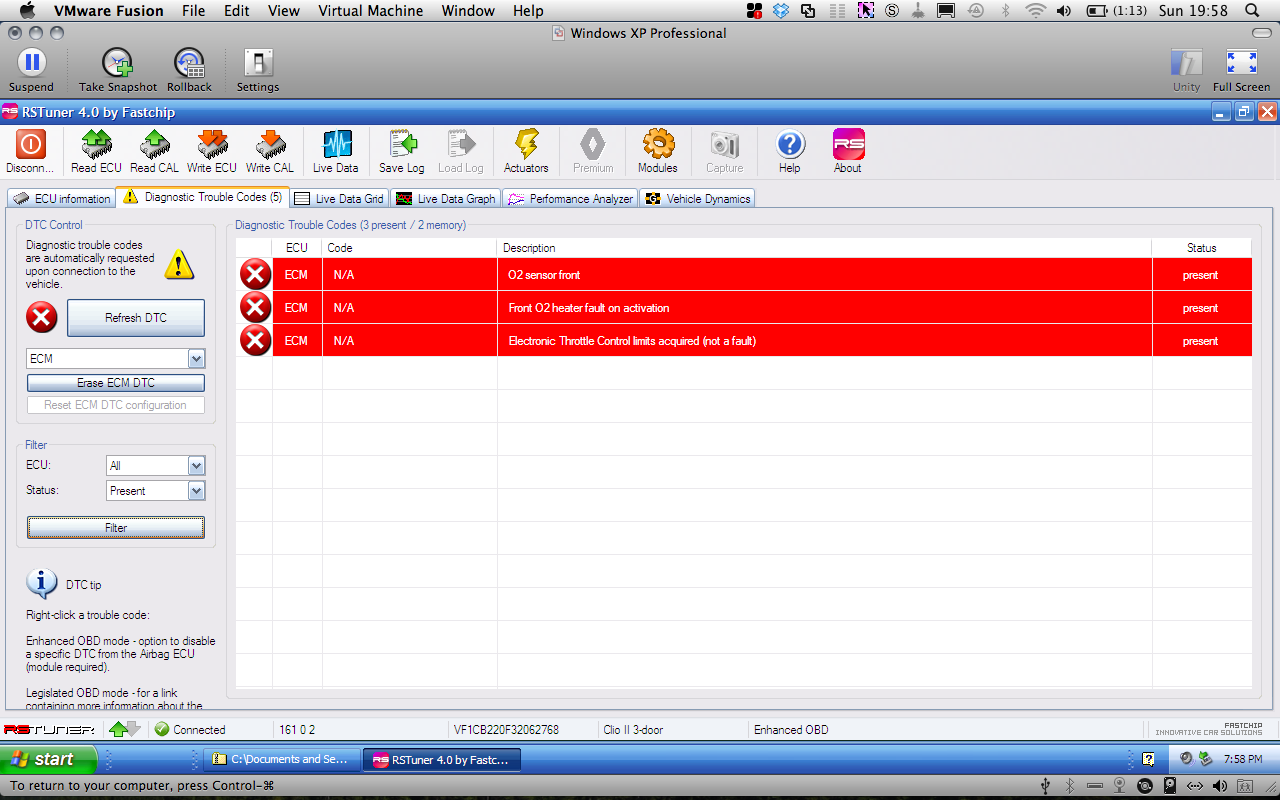Click the VMware Rollback icon
The height and width of the screenshot is (800, 1280).
(x=189, y=62)
